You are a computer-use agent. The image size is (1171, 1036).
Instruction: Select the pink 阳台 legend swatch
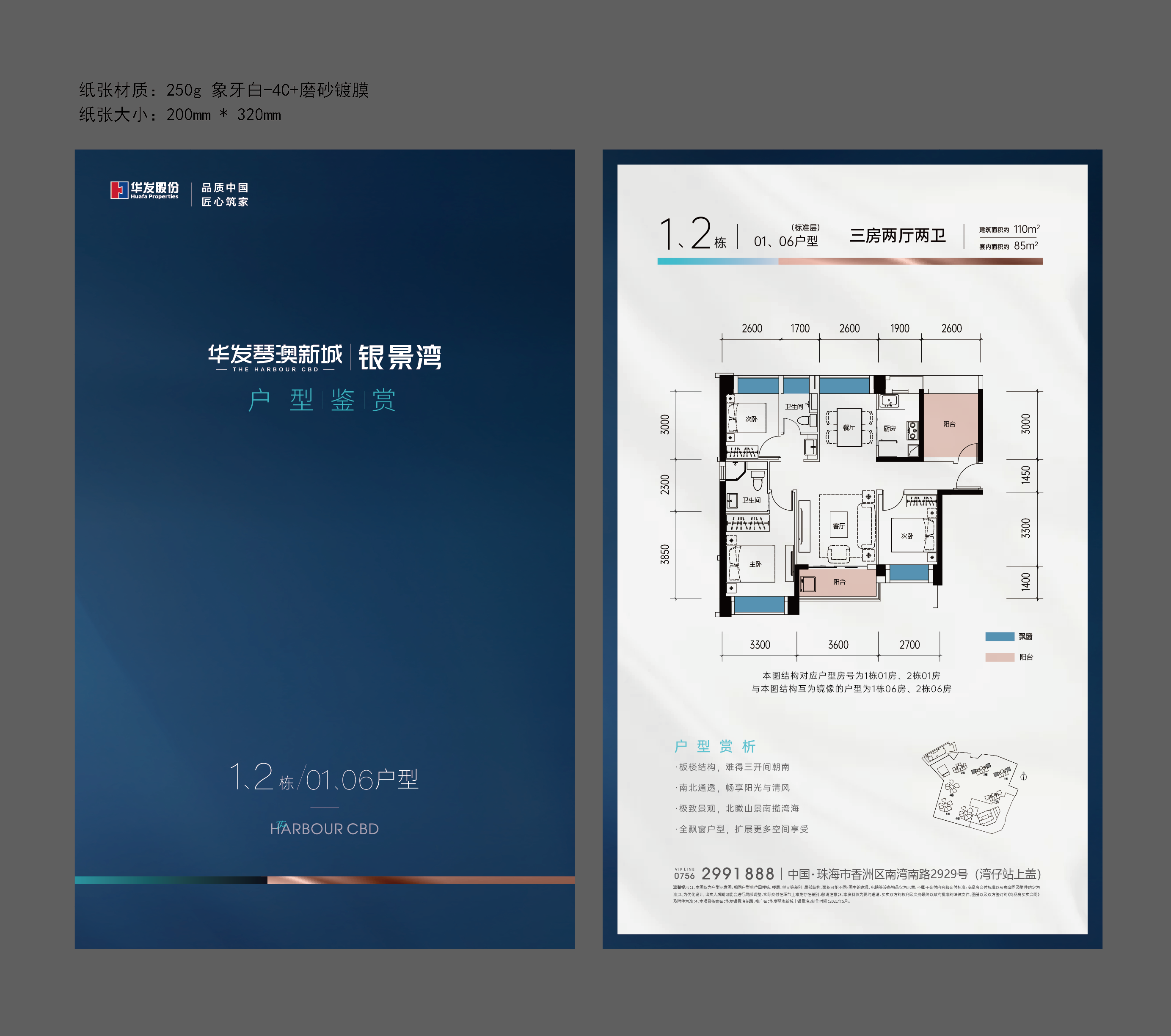1000,657
